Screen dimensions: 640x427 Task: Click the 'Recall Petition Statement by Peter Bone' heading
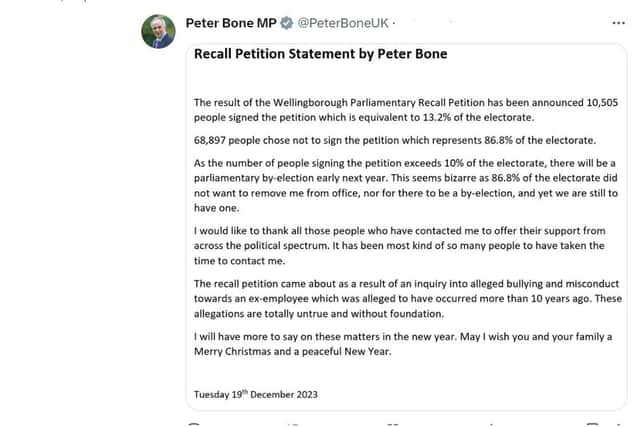point(320,54)
